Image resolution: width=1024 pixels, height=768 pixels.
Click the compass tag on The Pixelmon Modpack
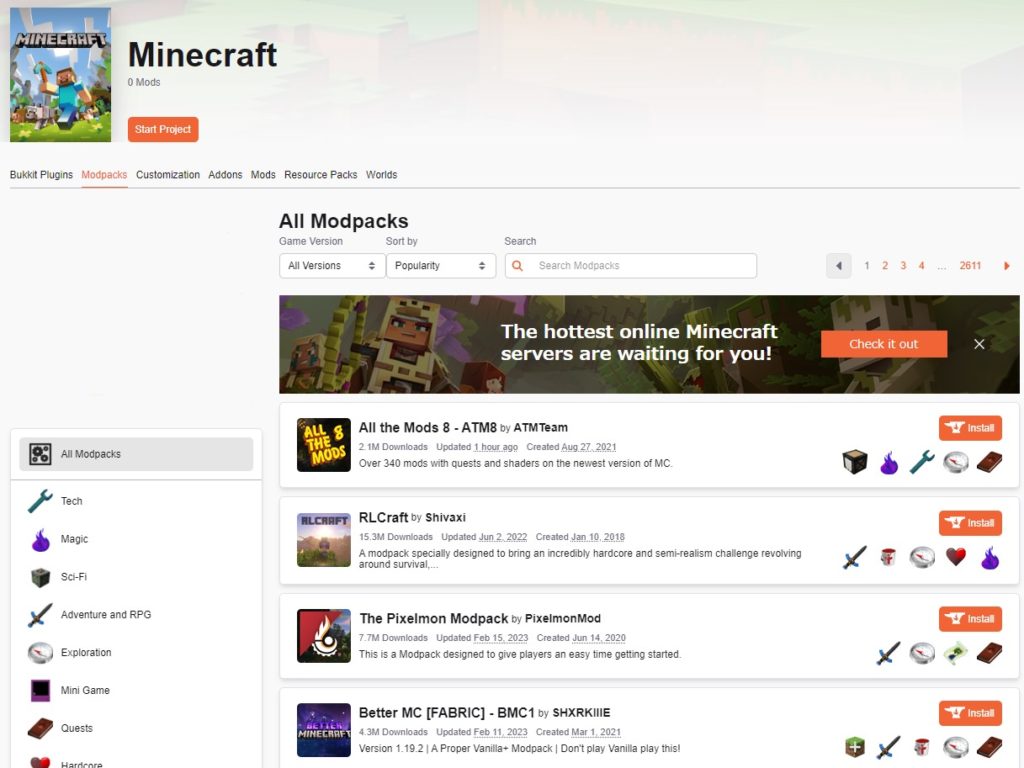(x=922, y=653)
